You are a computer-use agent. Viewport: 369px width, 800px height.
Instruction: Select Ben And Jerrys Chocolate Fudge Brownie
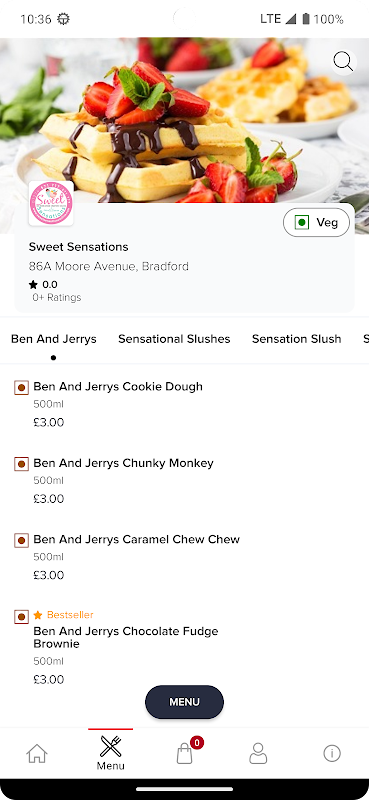[x=126, y=637]
